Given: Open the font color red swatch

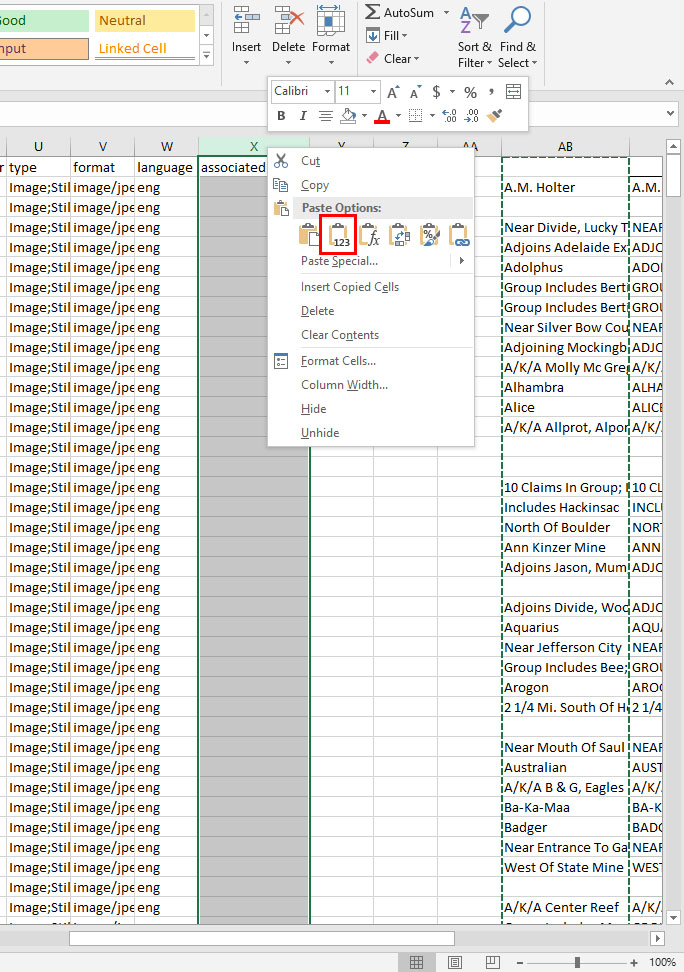Looking at the screenshot, I should click(381, 116).
